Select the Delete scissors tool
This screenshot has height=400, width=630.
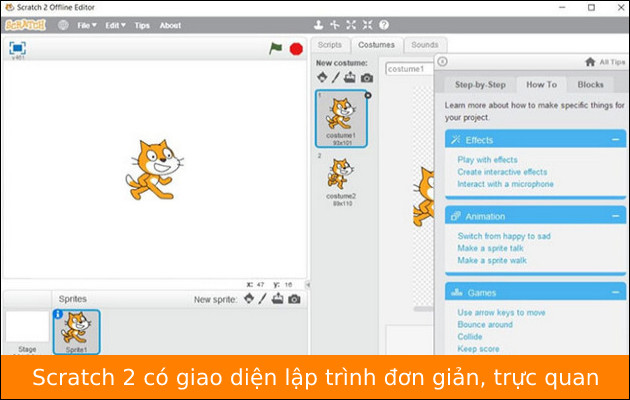[334, 25]
